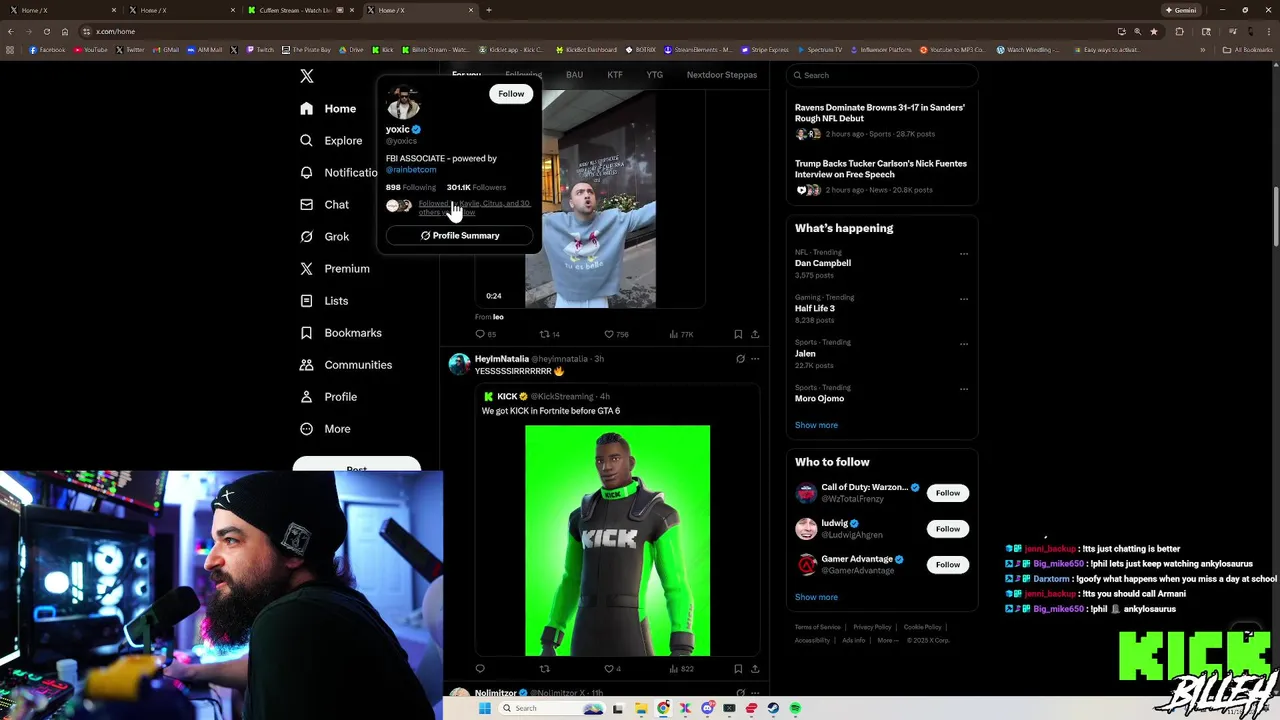Repost the video post with 14 reposts
This screenshot has height=720, width=1280.
coord(550,334)
